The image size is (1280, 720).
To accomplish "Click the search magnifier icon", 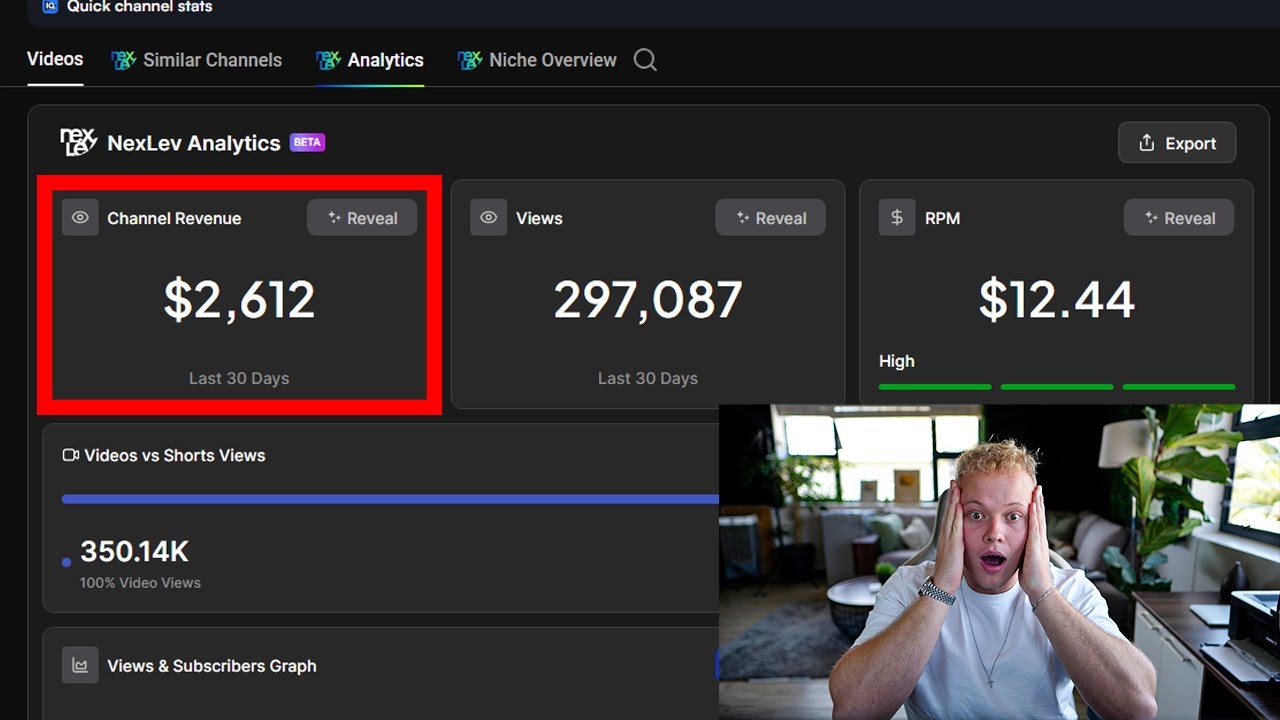I will [x=646, y=60].
